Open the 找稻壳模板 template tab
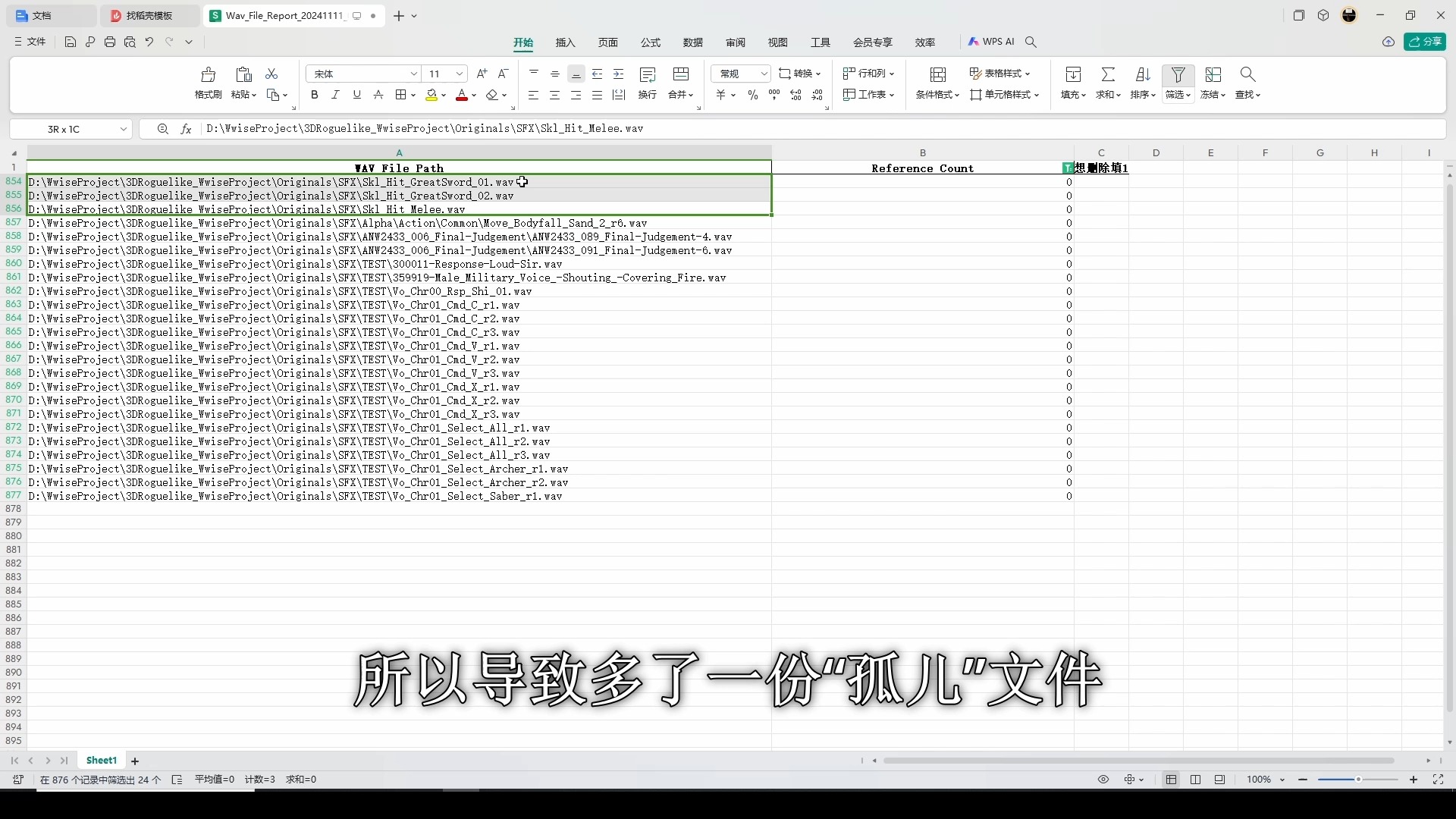The width and height of the screenshot is (1456, 819). click(x=150, y=15)
